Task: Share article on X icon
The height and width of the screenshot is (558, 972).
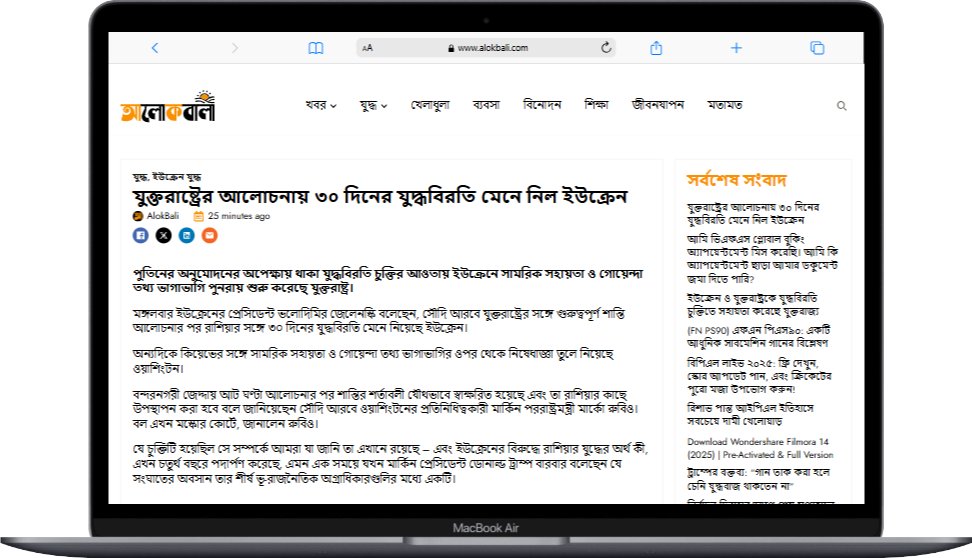Action: pos(164,235)
